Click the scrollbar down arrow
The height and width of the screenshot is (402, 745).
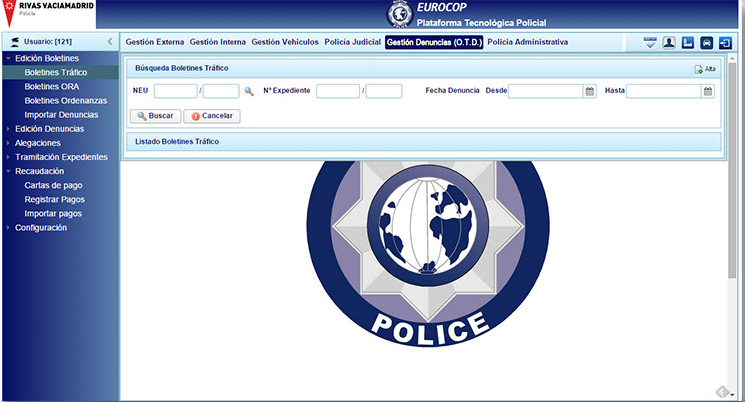tap(732, 394)
